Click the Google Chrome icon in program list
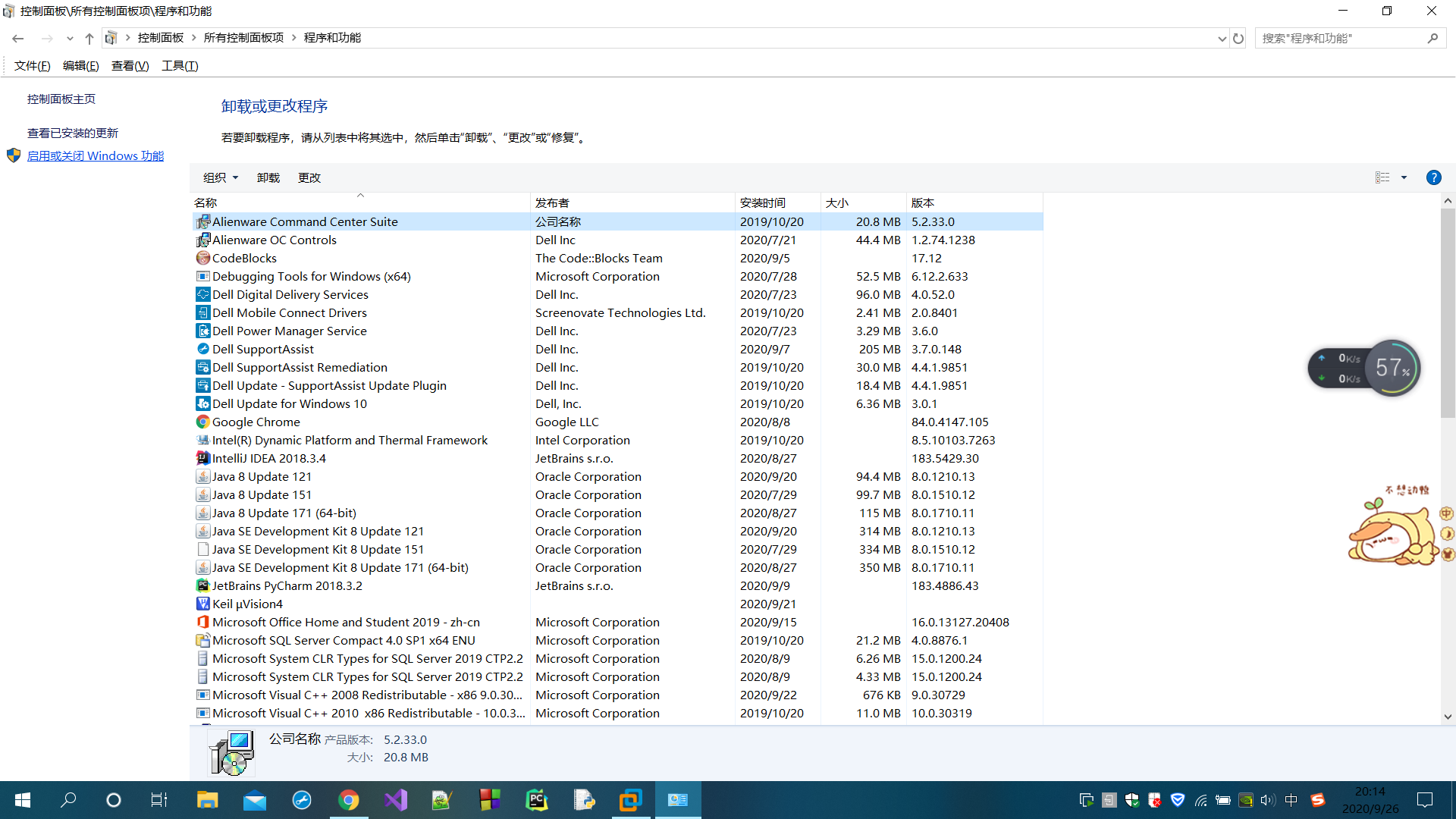The image size is (1456, 819). 202,422
